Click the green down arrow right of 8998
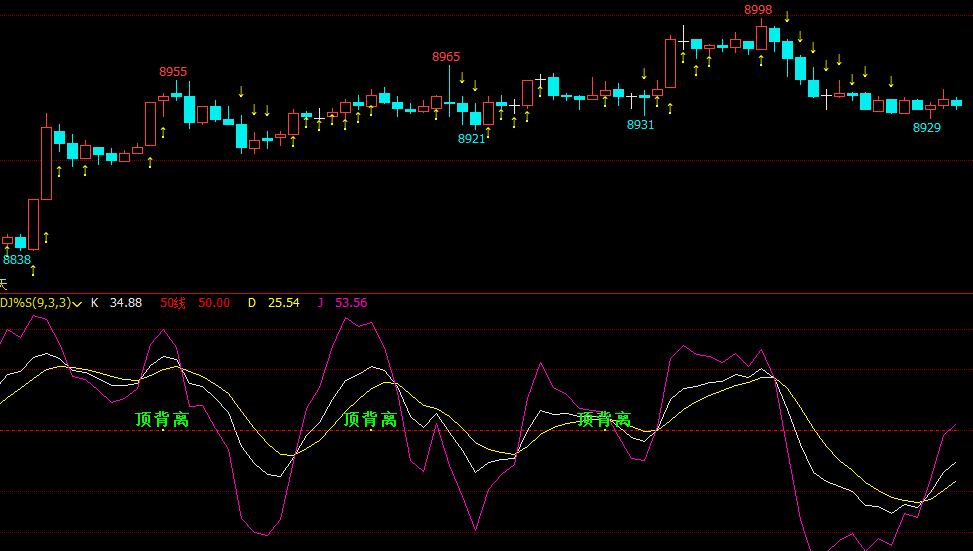 [787, 16]
